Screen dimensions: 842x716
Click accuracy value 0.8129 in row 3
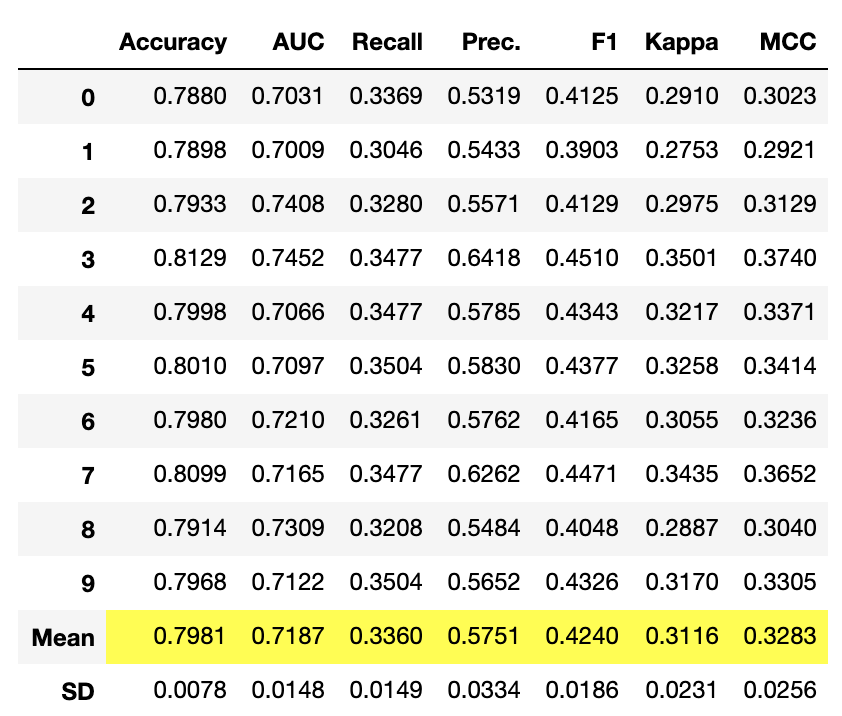(x=190, y=258)
